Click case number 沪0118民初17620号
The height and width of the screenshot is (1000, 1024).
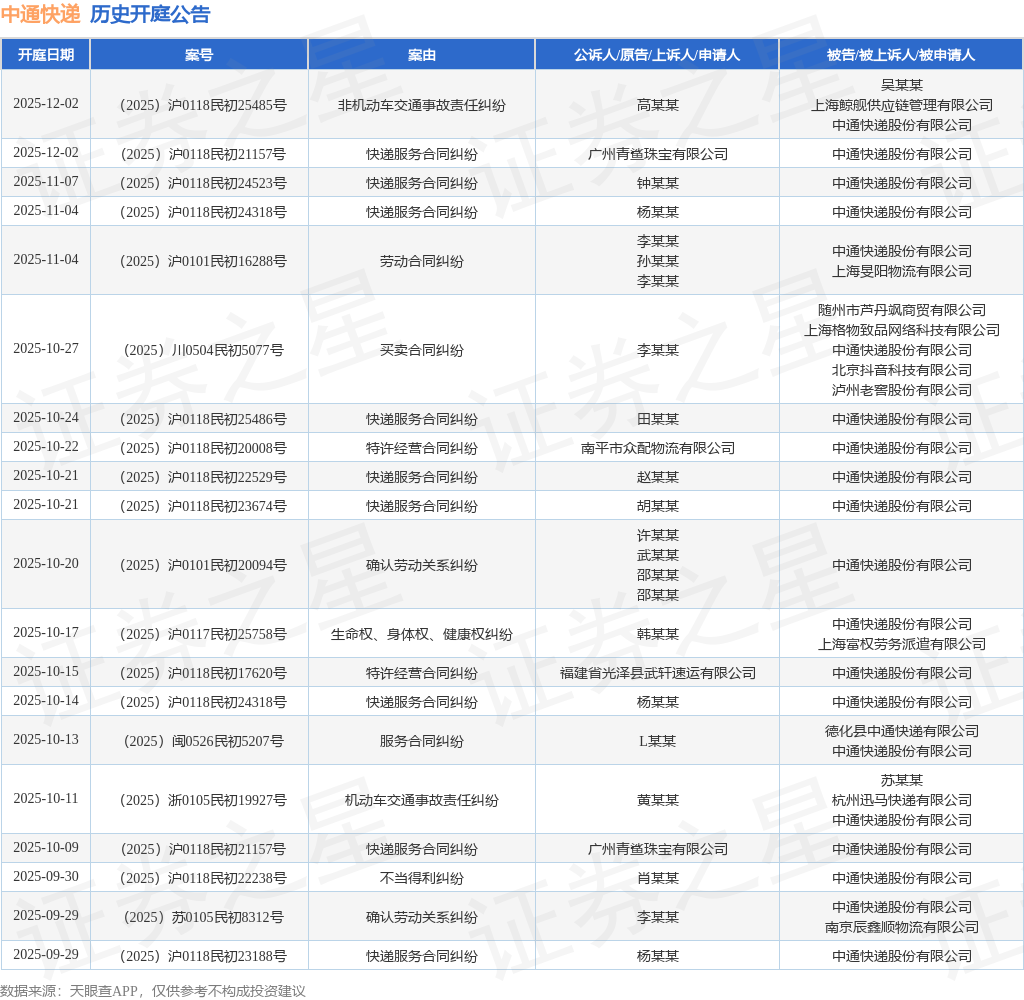[x=203, y=673]
